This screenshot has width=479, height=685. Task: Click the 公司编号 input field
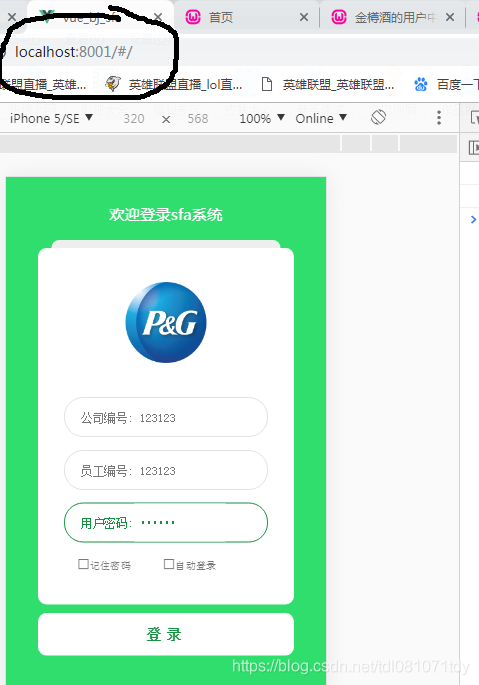166,417
